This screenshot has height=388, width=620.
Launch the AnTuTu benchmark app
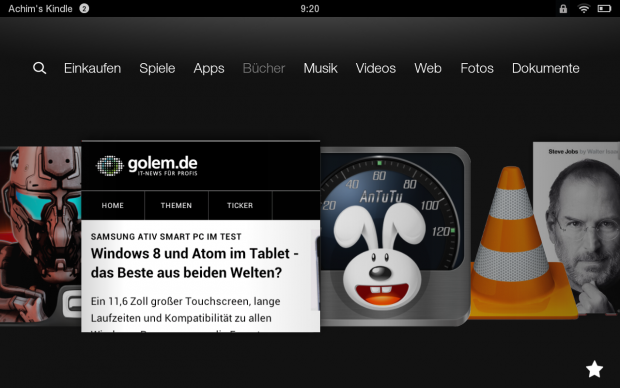click(x=395, y=237)
